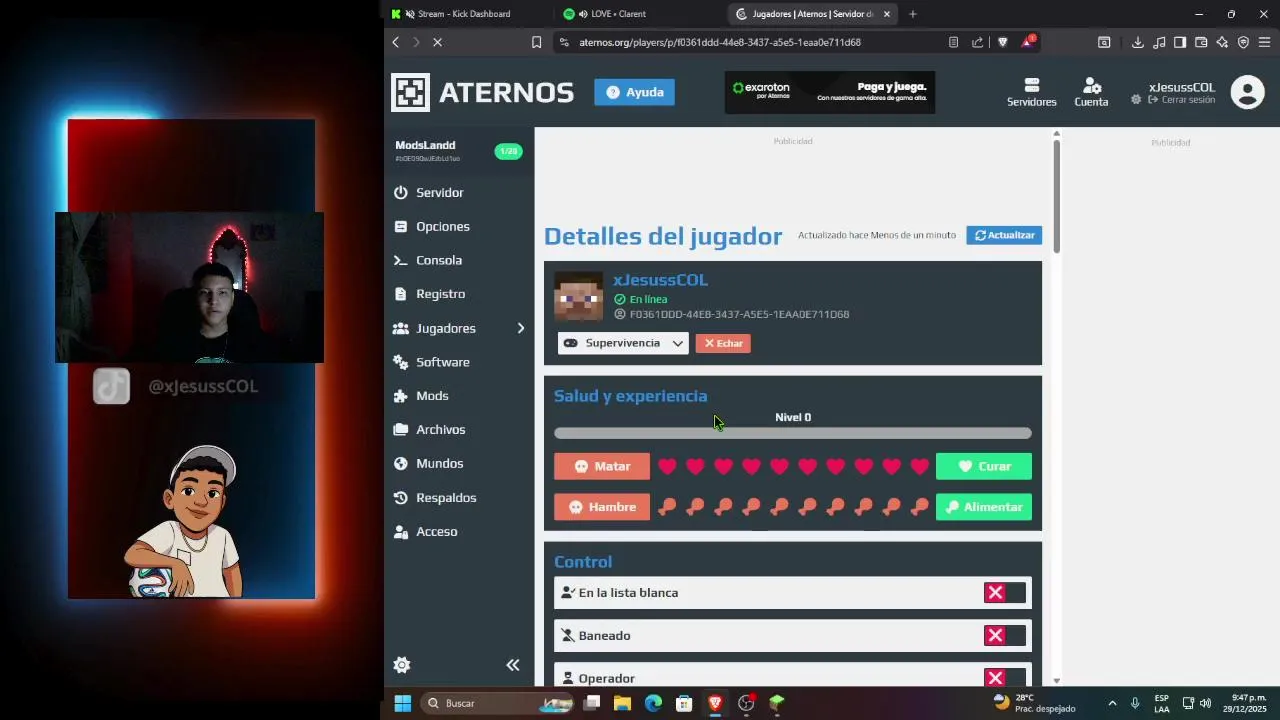Open sidebar settings gear icon
Viewport: 1280px width, 720px height.
(402, 665)
